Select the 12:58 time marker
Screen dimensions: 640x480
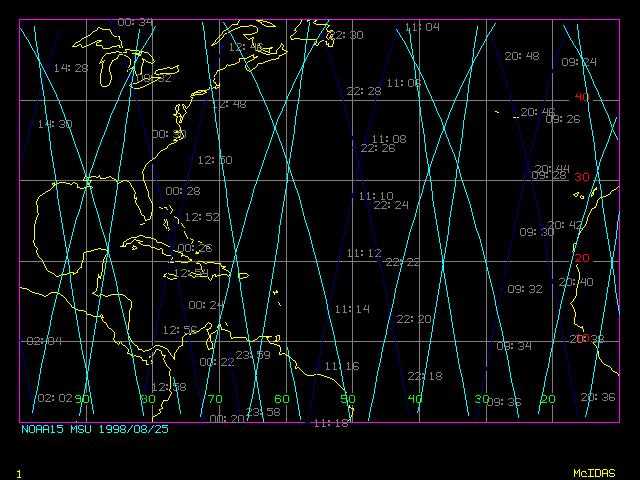[x=169, y=387]
